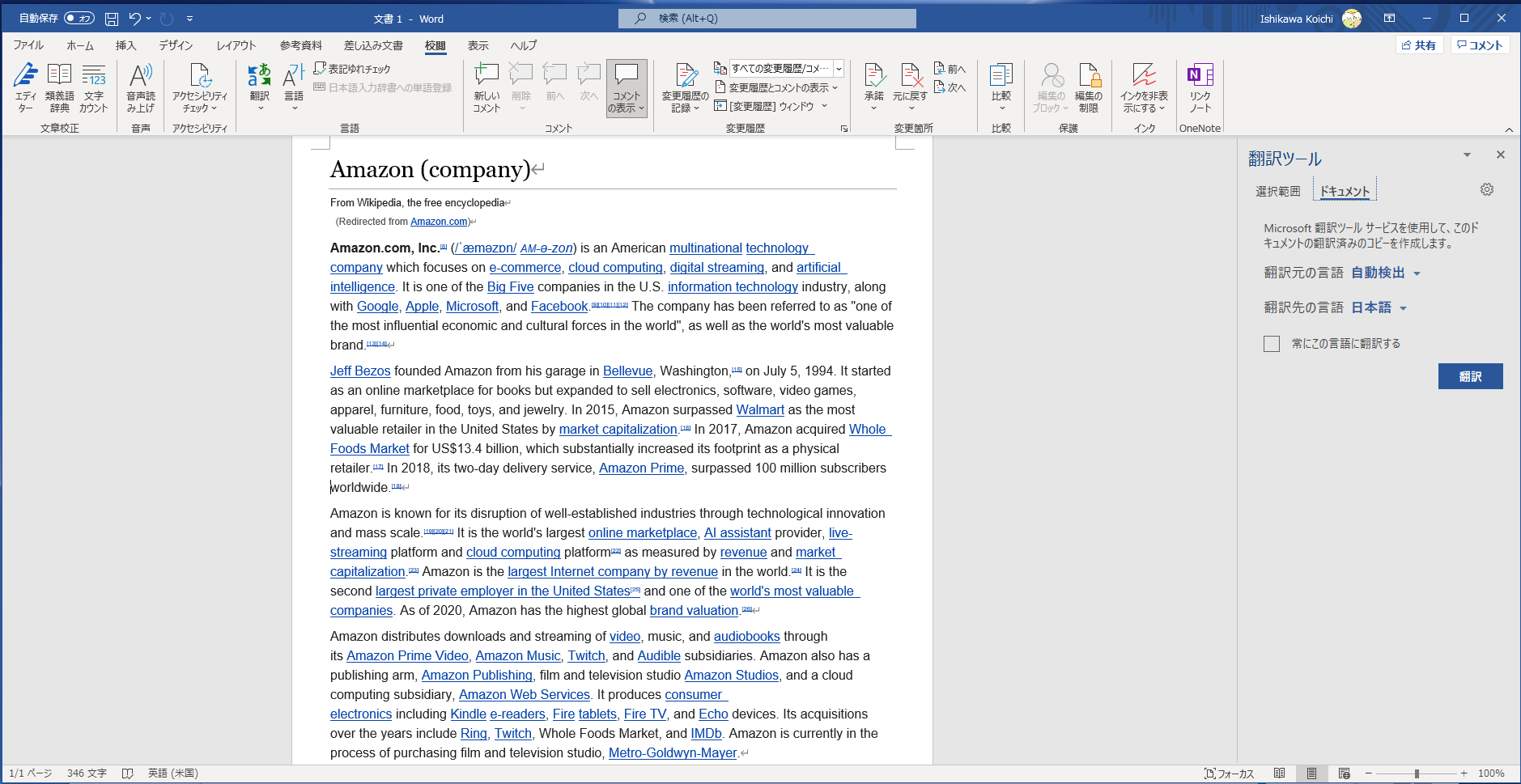Viewport: 1521px width, 784px height.
Task: Go to previous change (前へ) in 変更箇所
Action: point(950,69)
